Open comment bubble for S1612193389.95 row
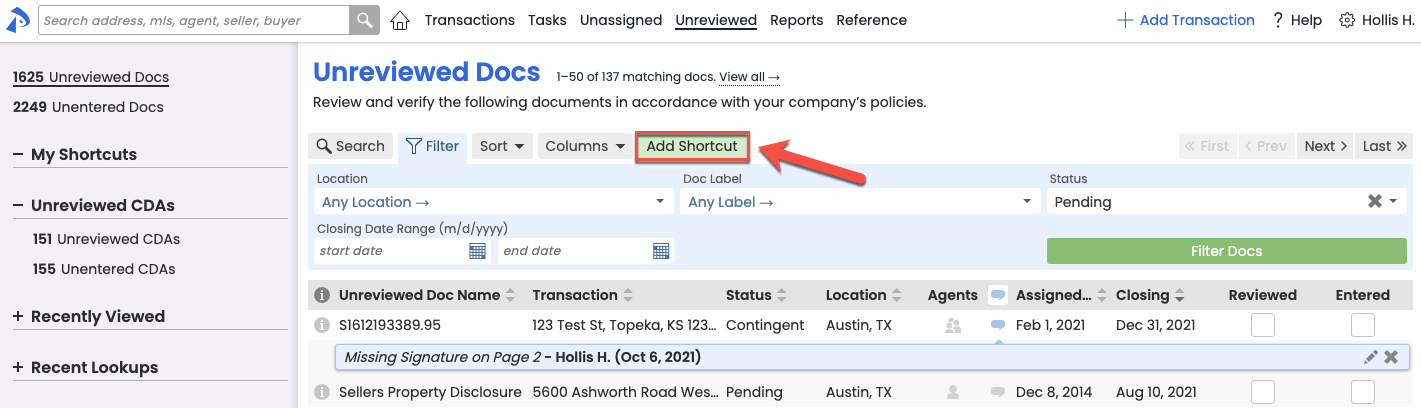The height and width of the screenshot is (408, 1421). click(997, 325)
